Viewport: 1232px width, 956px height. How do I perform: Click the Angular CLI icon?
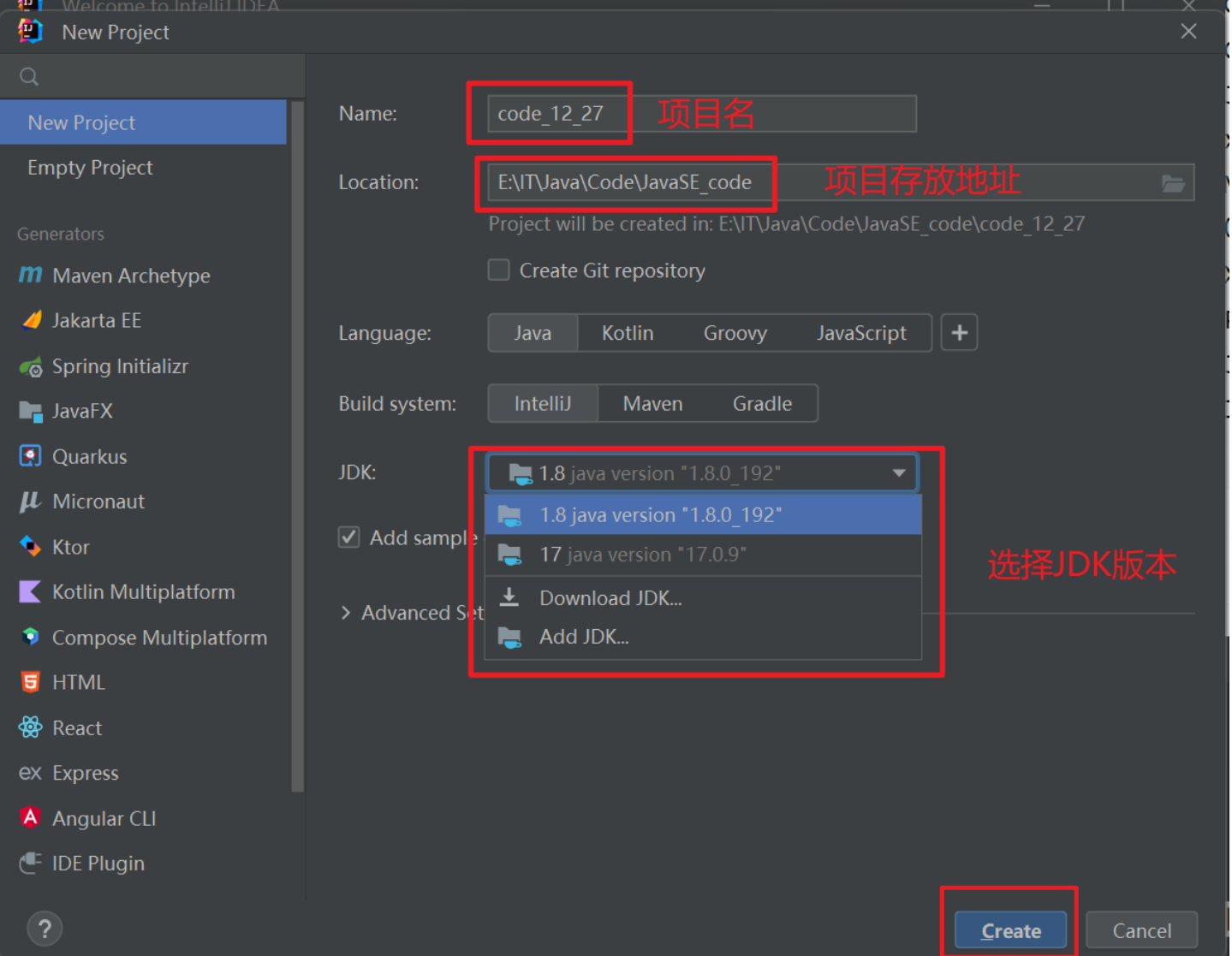pos(31,817)
